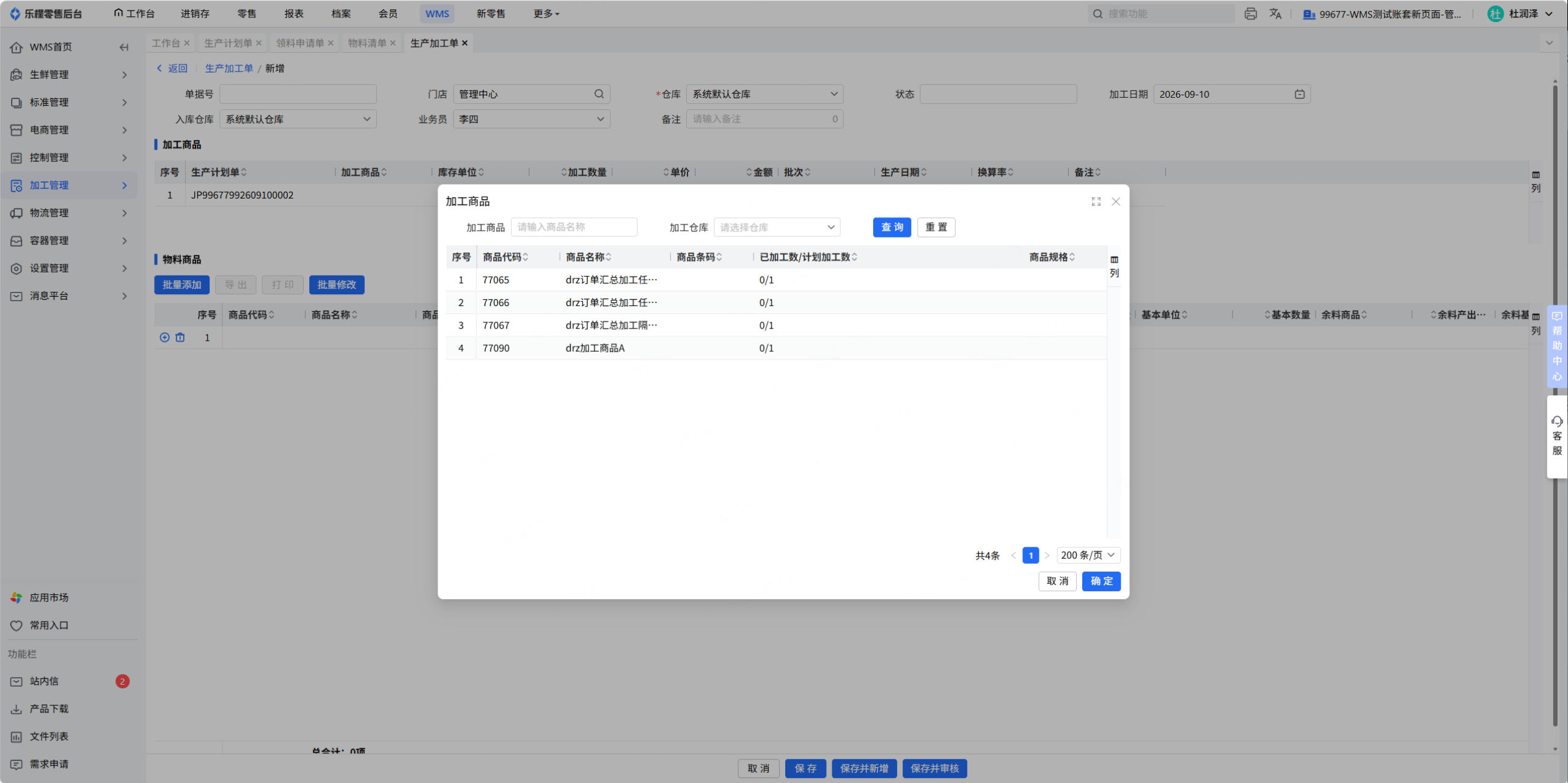Open the 客服 support widget
The image size is (1568, 783).
(x=1556, y=436)
